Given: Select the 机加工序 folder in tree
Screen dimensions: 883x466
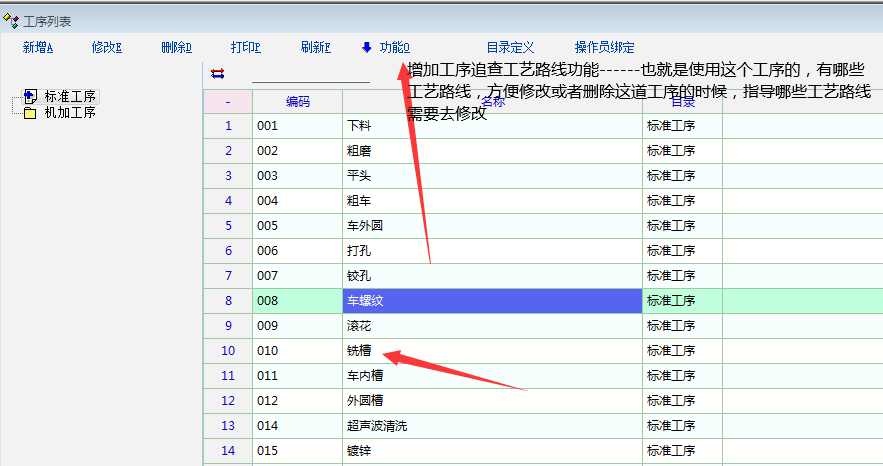Looking at the screenshot, I should click(70, 113).
